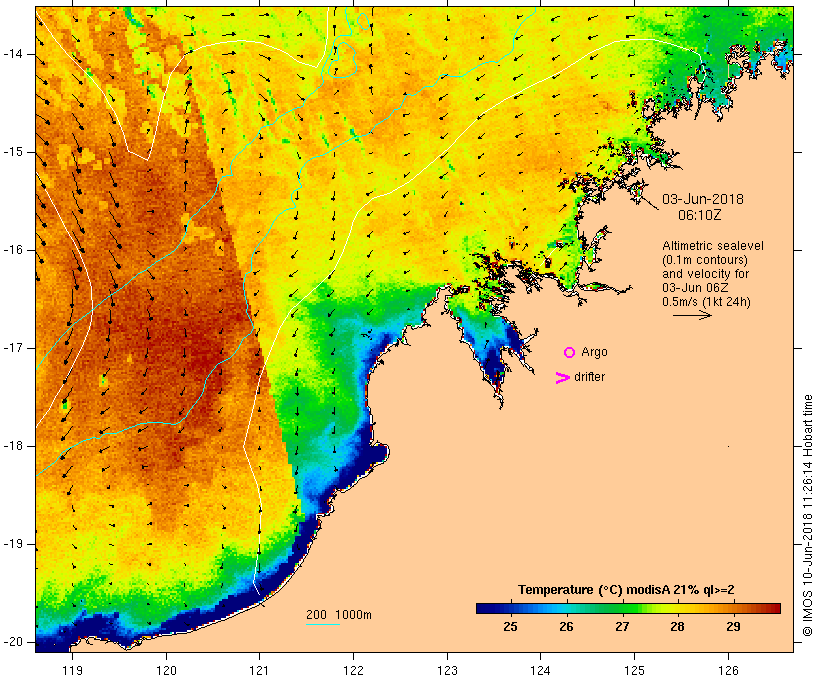Click the color bar label '26'
Screen dimensions: 820x680
(566, 626)
